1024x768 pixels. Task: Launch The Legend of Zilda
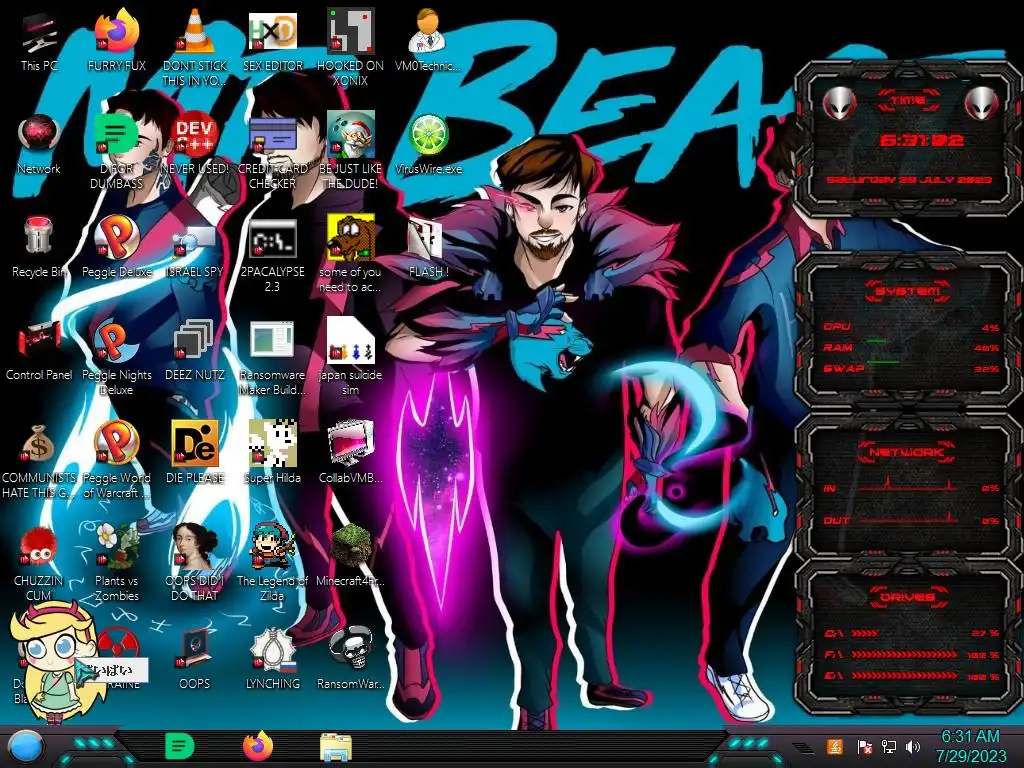click(272, 547)
